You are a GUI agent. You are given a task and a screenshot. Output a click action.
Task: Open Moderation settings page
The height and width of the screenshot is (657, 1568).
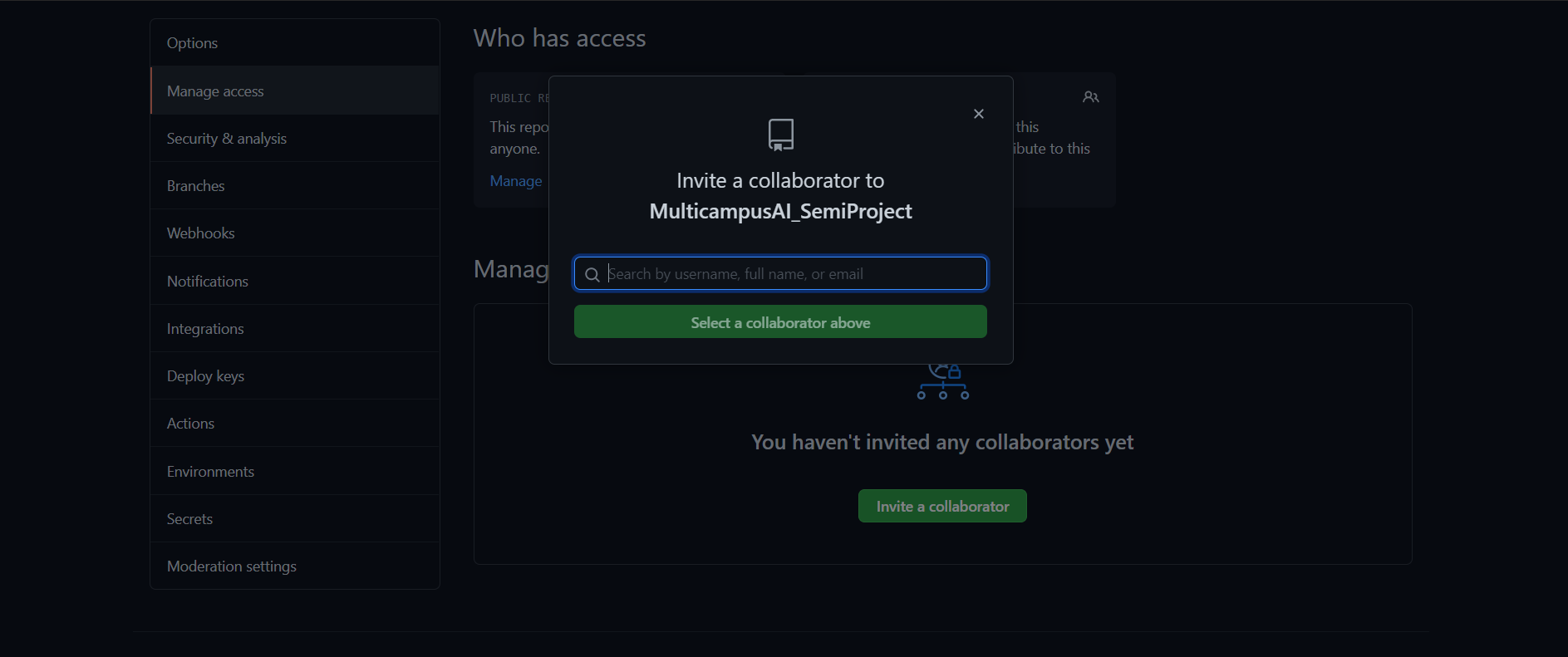(x=295, y=566)
